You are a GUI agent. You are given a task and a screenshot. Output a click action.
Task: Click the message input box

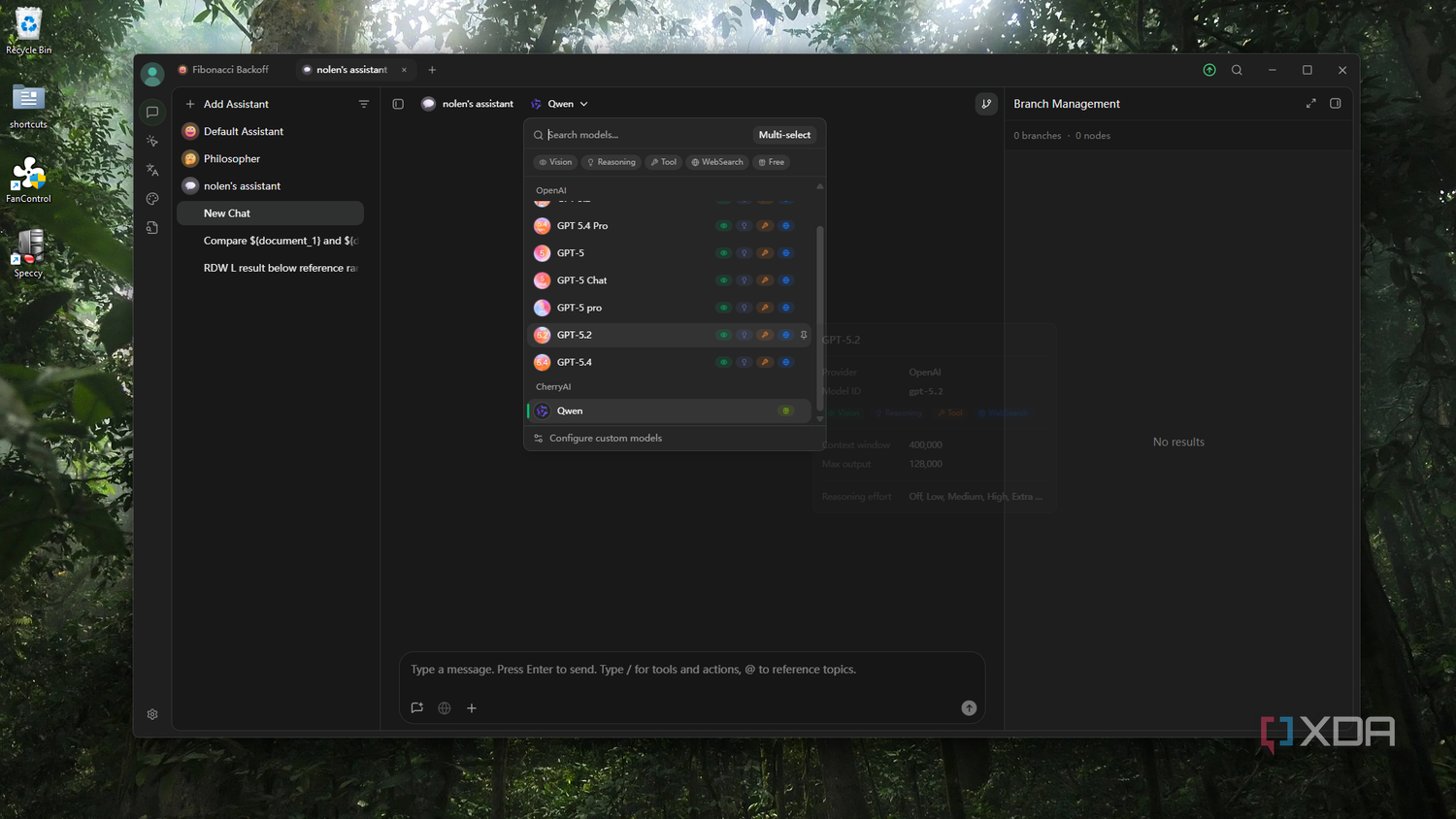point(691,670)
